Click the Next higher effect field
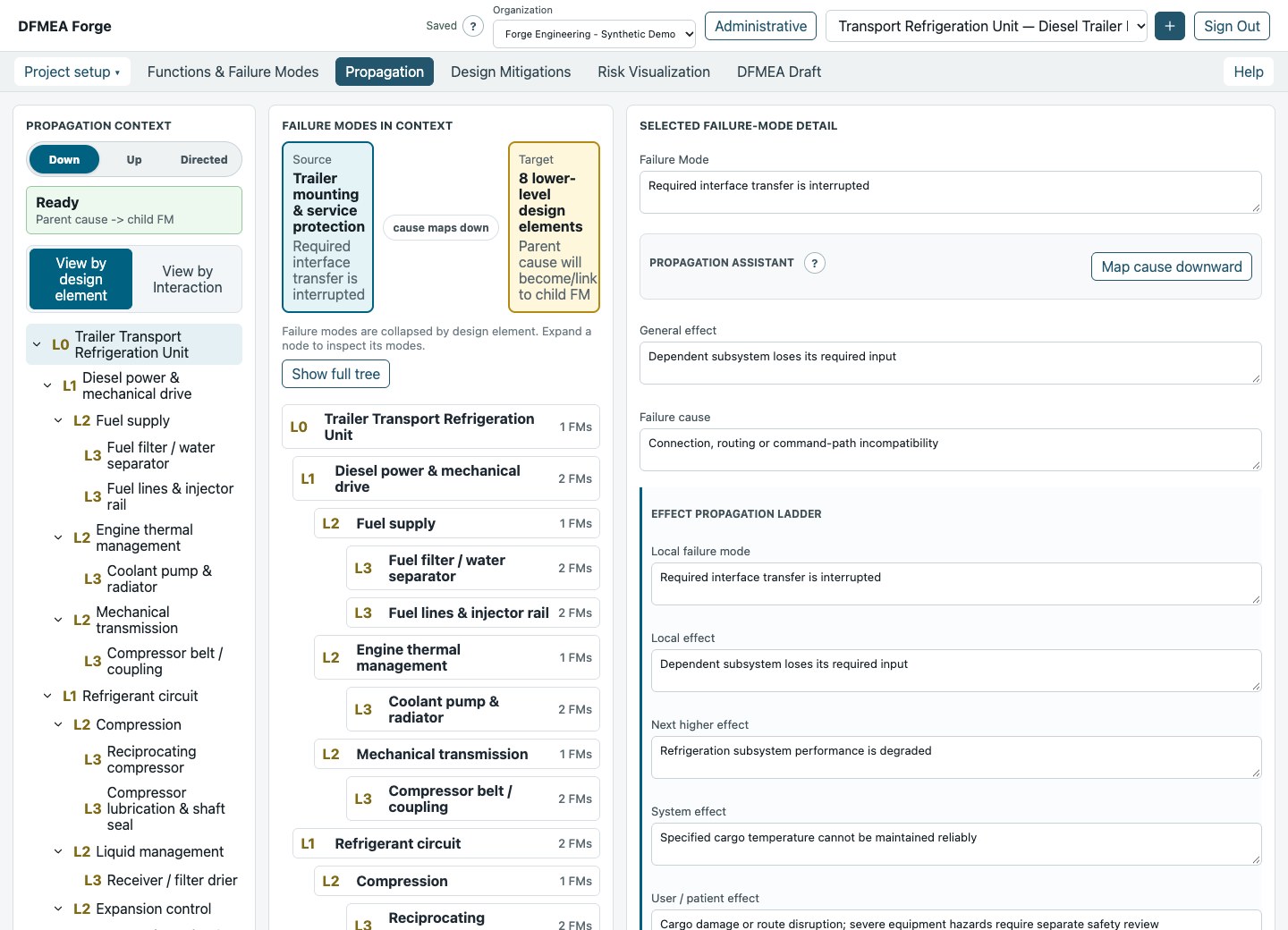The height and width of the screenshot is (930, 1288). click(x=956, y=757)
